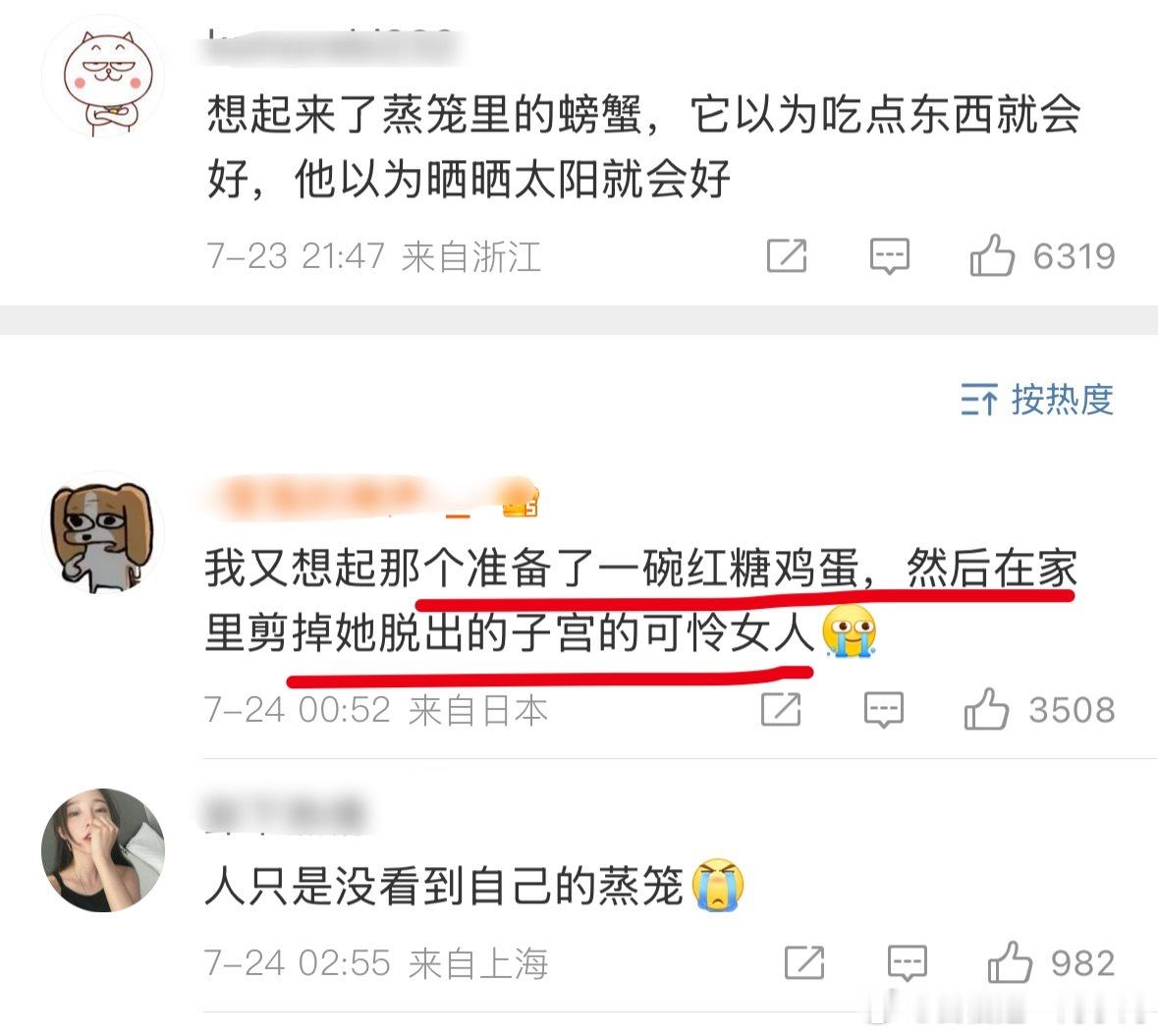Viewport: 1158px width, 1036px height.
Task: Tap the sort arrow icon beside 按热度
Action: (979, 400)
